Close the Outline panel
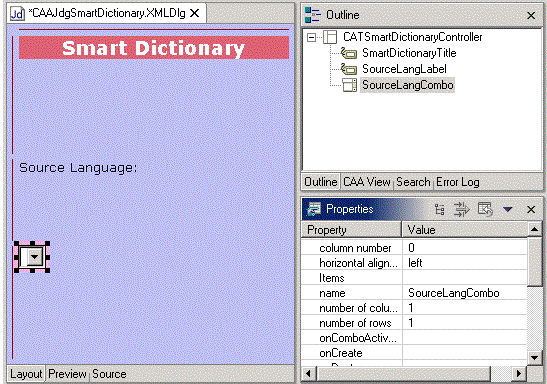The height and width of the screenshot is (384, 547). tap(531, 15)
